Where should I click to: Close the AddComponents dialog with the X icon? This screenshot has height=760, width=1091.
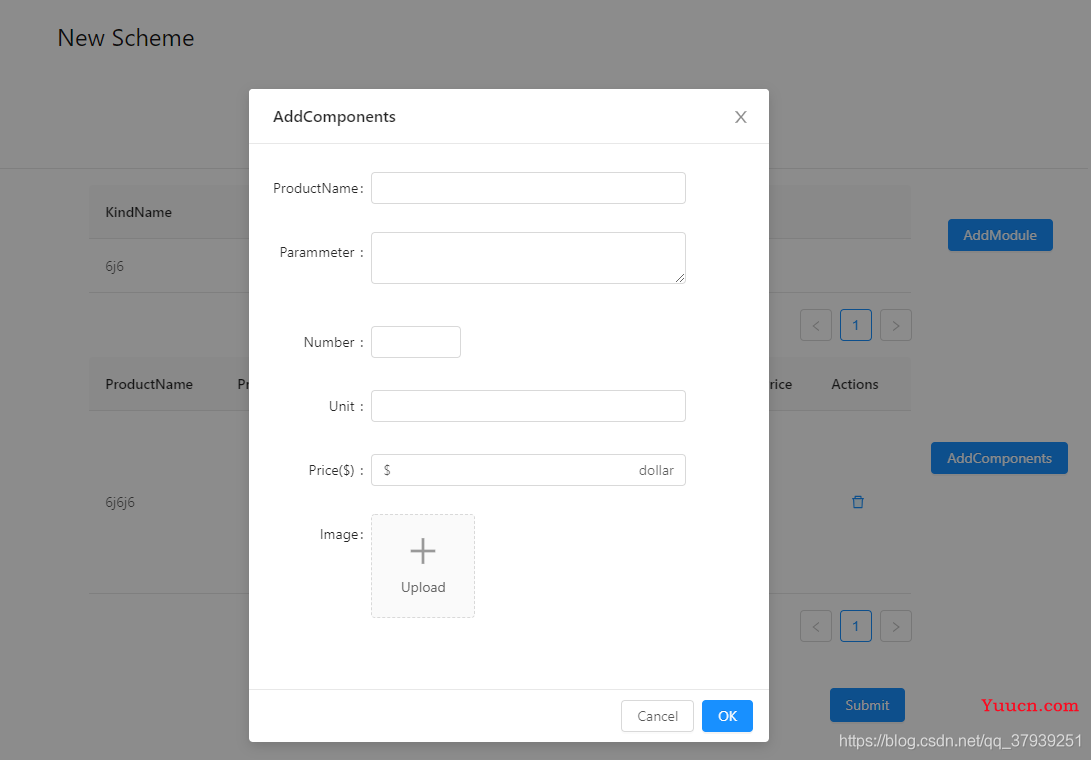click(x=740, y=117)
